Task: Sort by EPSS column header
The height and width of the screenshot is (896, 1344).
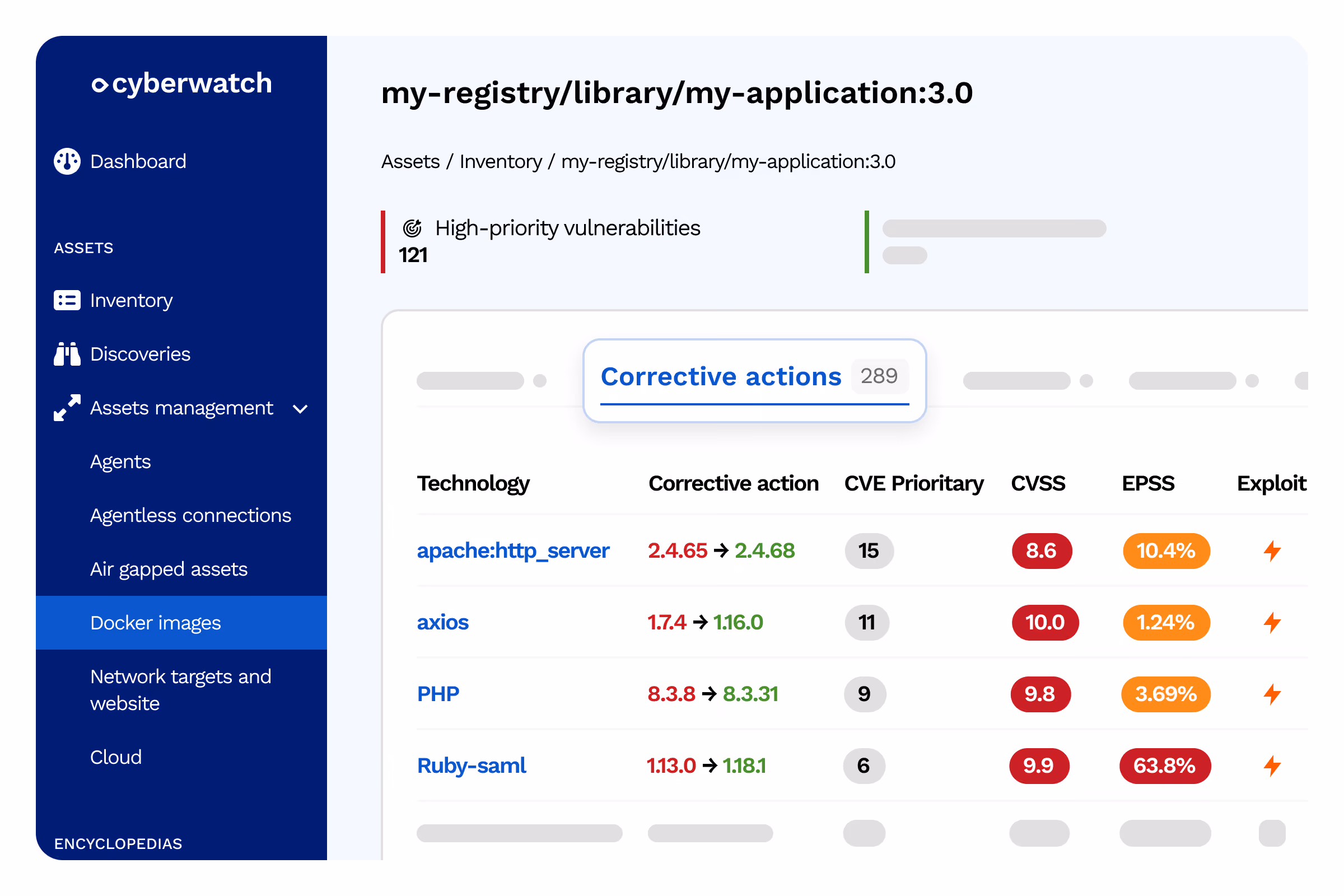Action: 1148,483
